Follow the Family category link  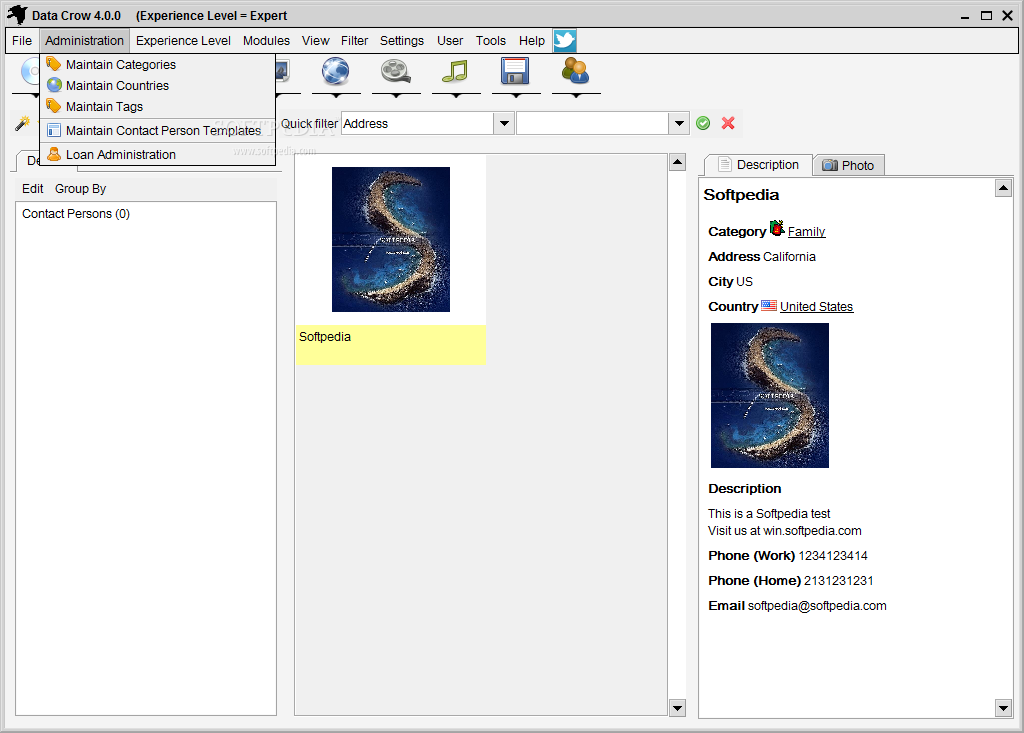point(806,231)
